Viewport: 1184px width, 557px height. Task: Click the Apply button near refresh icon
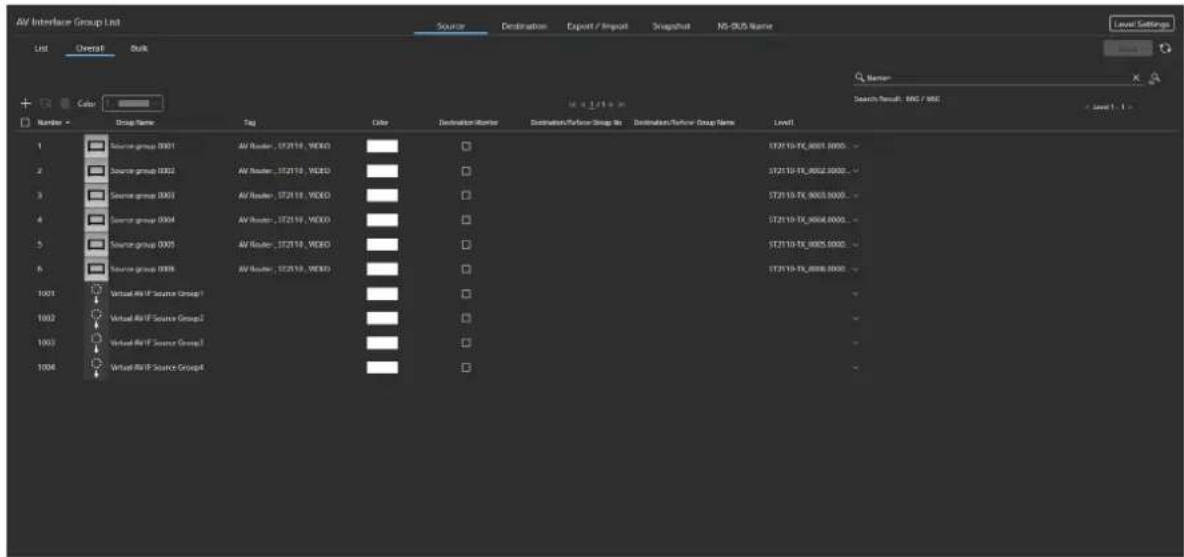(x=1127, y=48)
